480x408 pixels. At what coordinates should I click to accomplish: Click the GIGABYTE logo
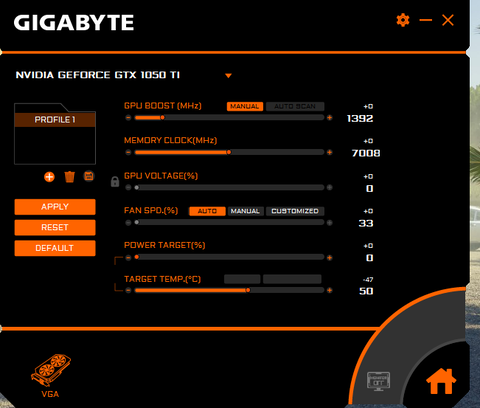click(74, 23)
